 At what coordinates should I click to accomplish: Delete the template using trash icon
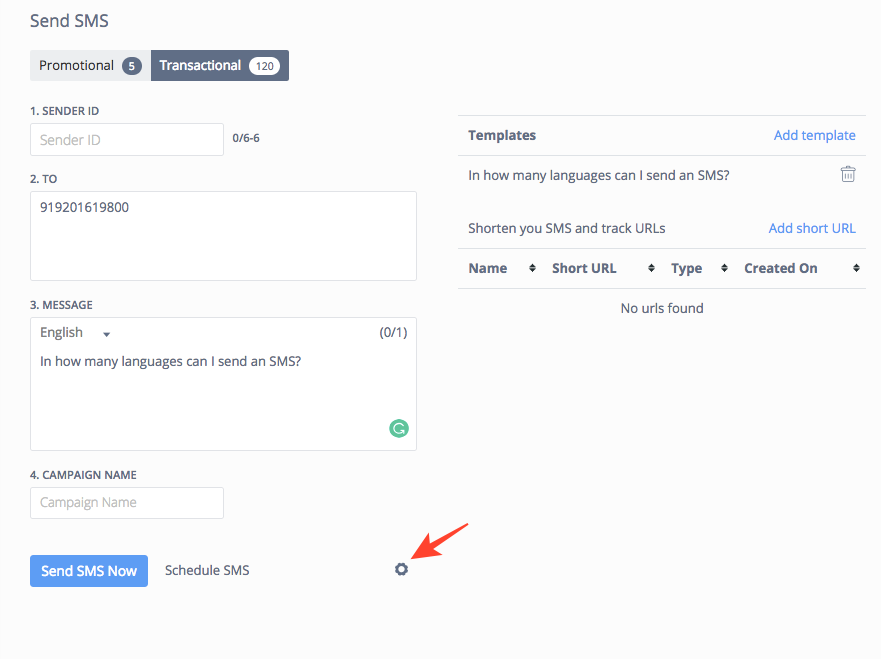(848, 174)
